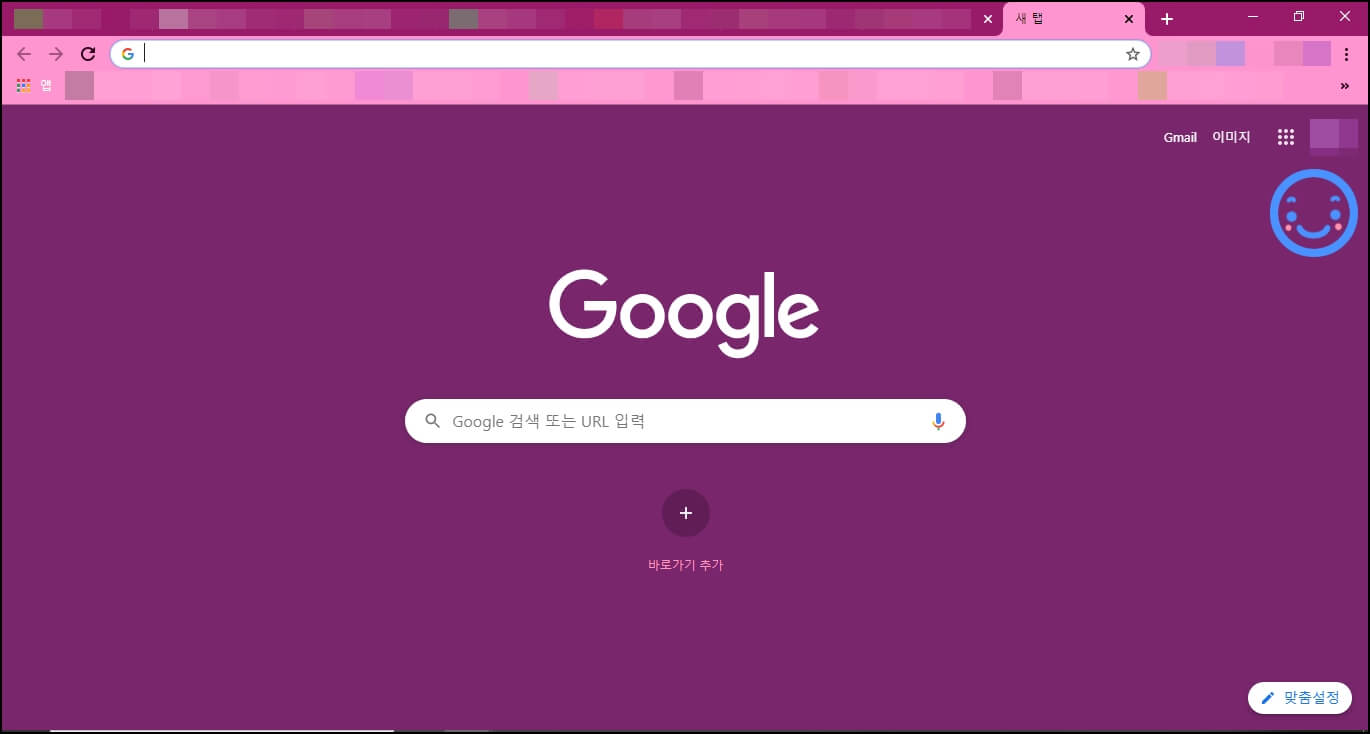Open the Gmail link
Screen dimensions: 1370x734
pos(1180,137)
